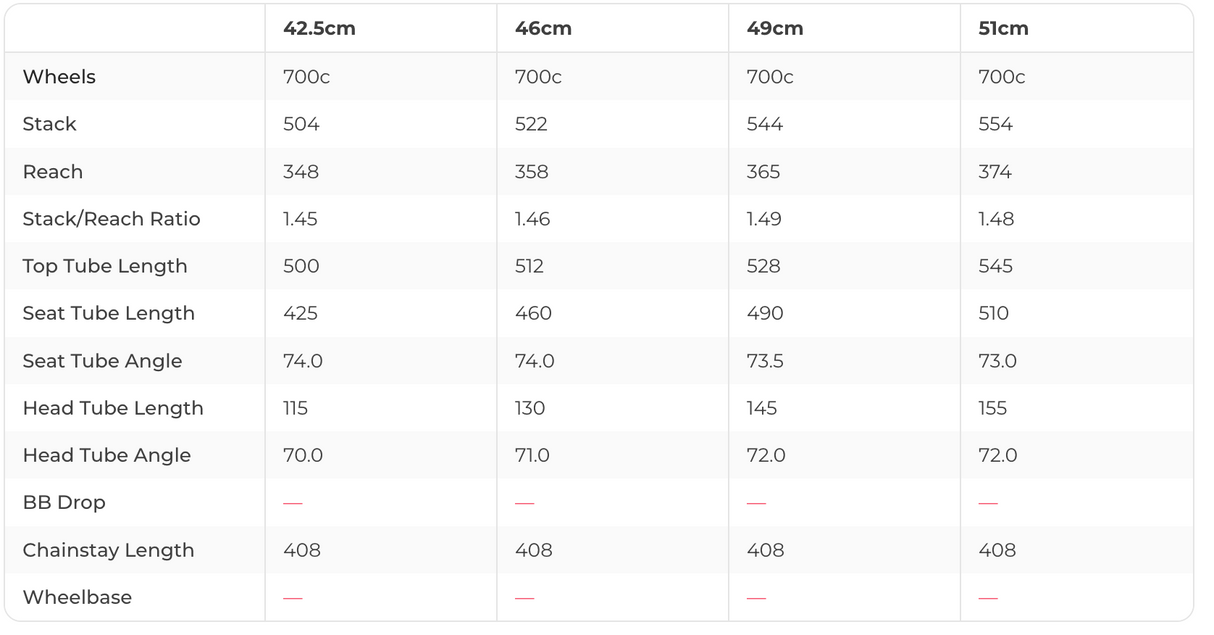Image resolution: width=1214 pixels, height=635 pixels.
Task: Click the Head Tube Length row label
Action: point(113,408)
